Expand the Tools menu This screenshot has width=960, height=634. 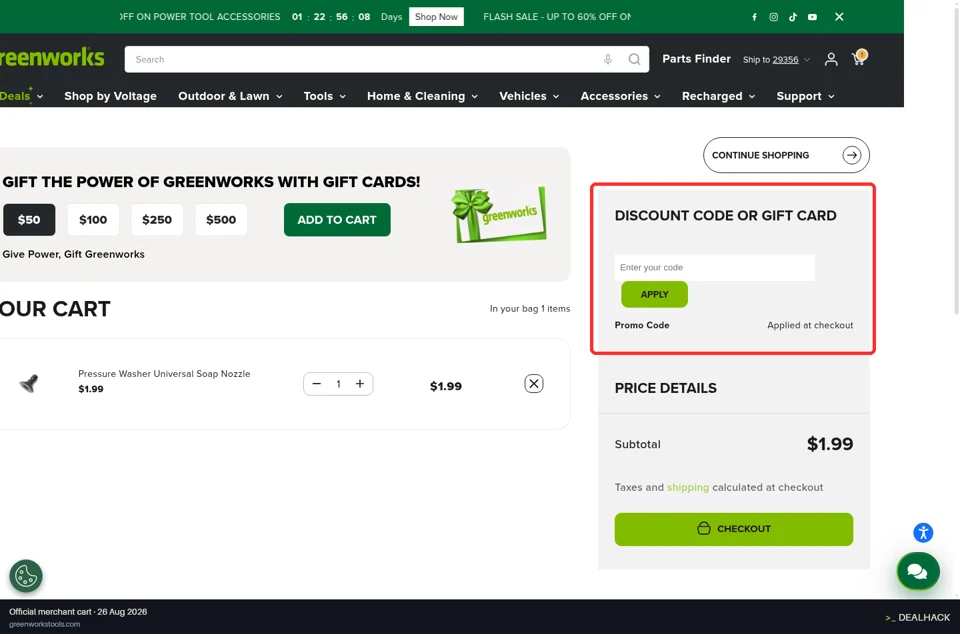click(324, 96)
